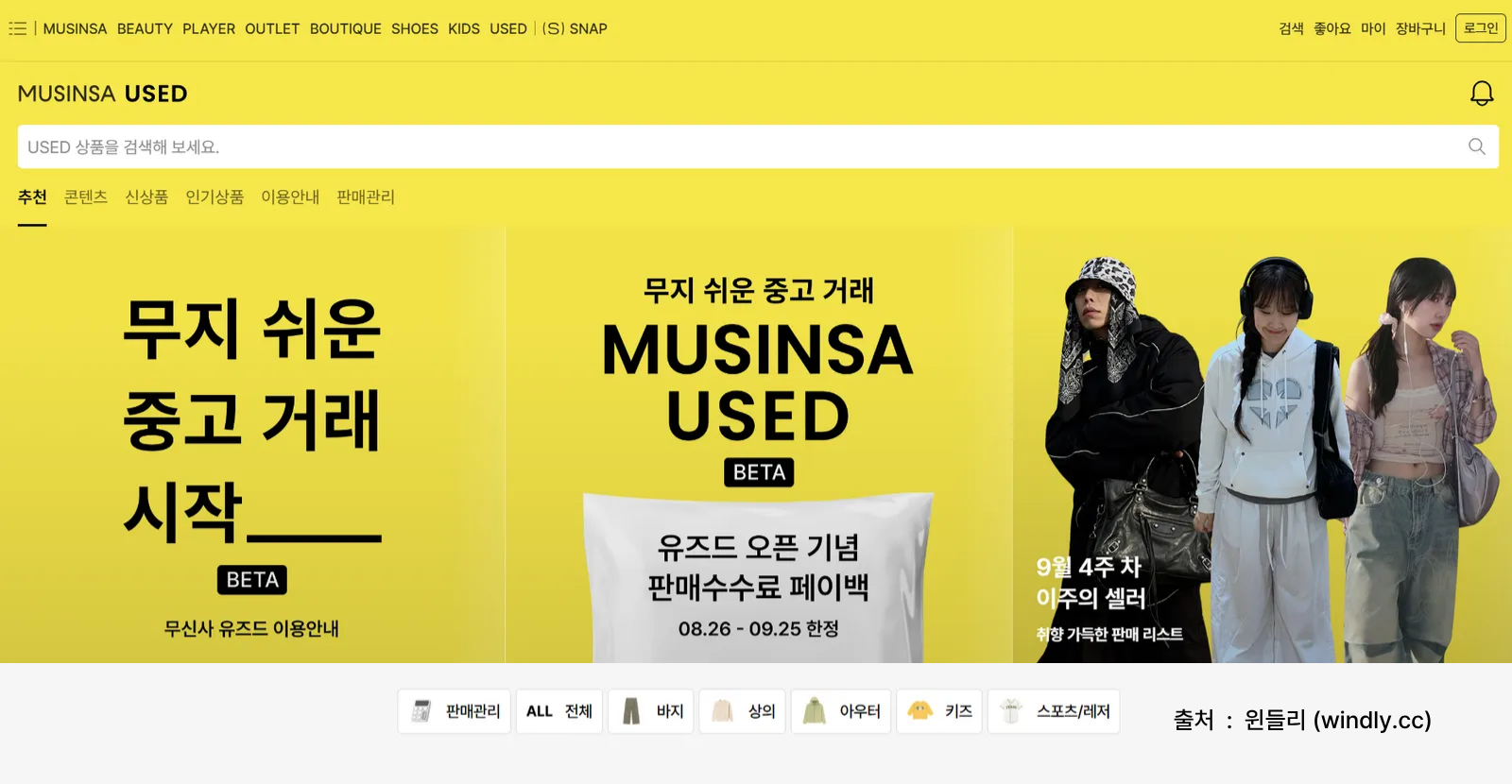This screenshot has height=784, width=1512.
Task: Open the 판매수수료 페이백 event banner
Action: click(759, 444)
